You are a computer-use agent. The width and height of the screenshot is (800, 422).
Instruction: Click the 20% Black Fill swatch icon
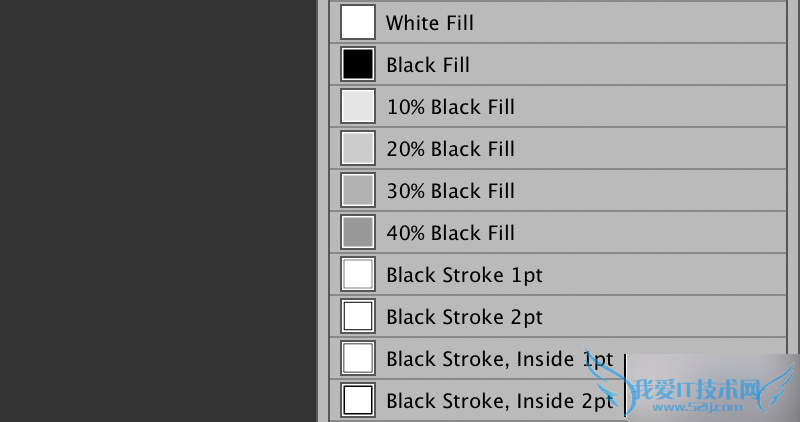(358, 148)
